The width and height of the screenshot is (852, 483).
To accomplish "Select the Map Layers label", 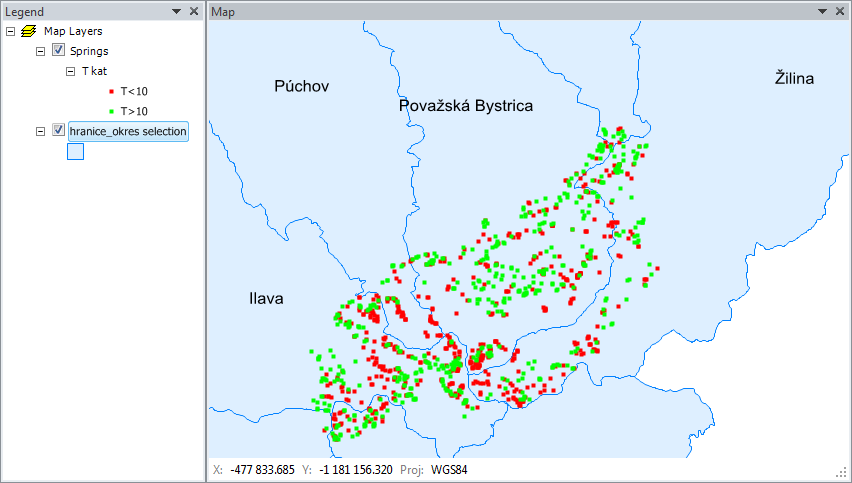I will (x=73, y=31).
